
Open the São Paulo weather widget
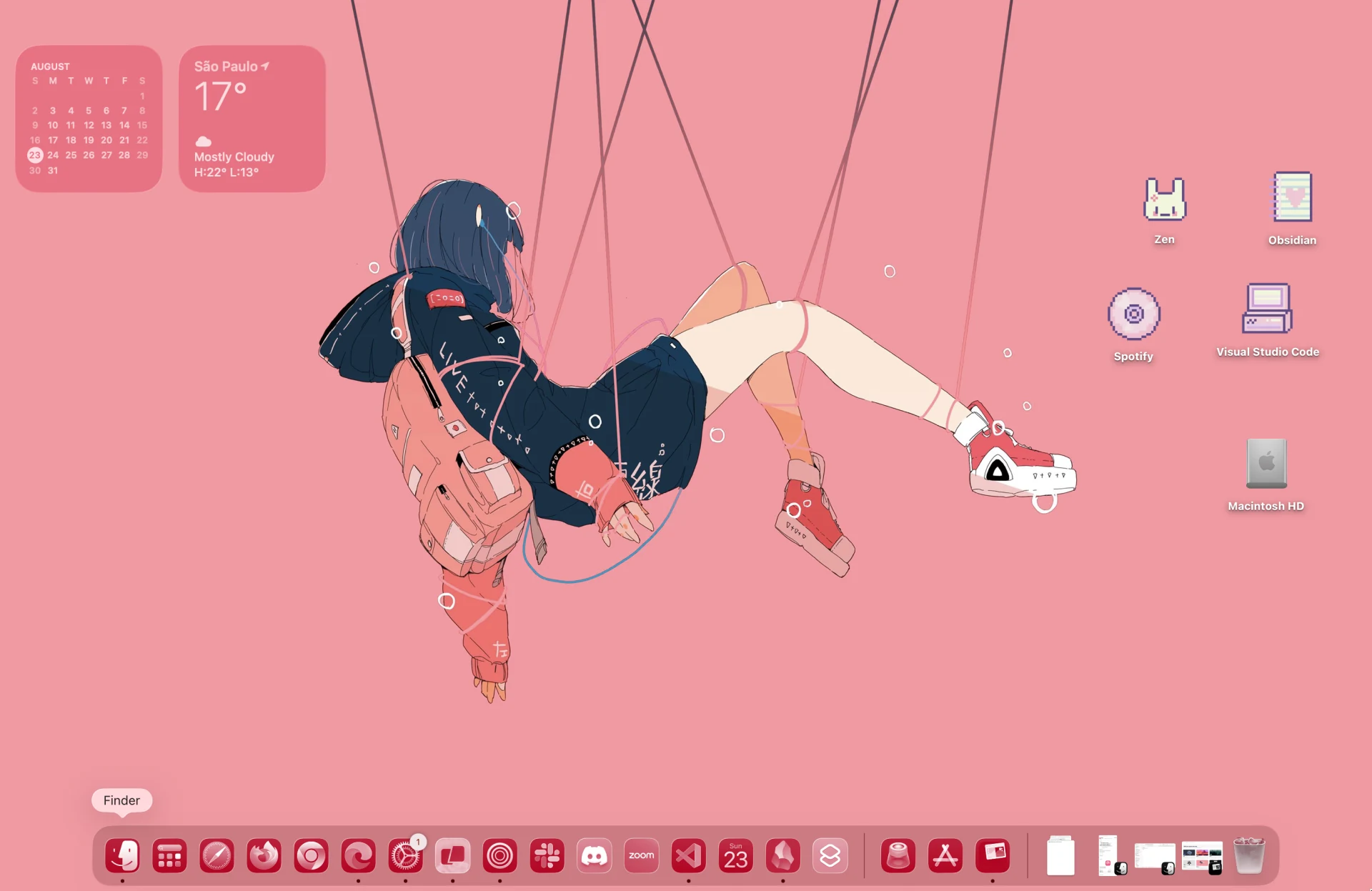252,119
